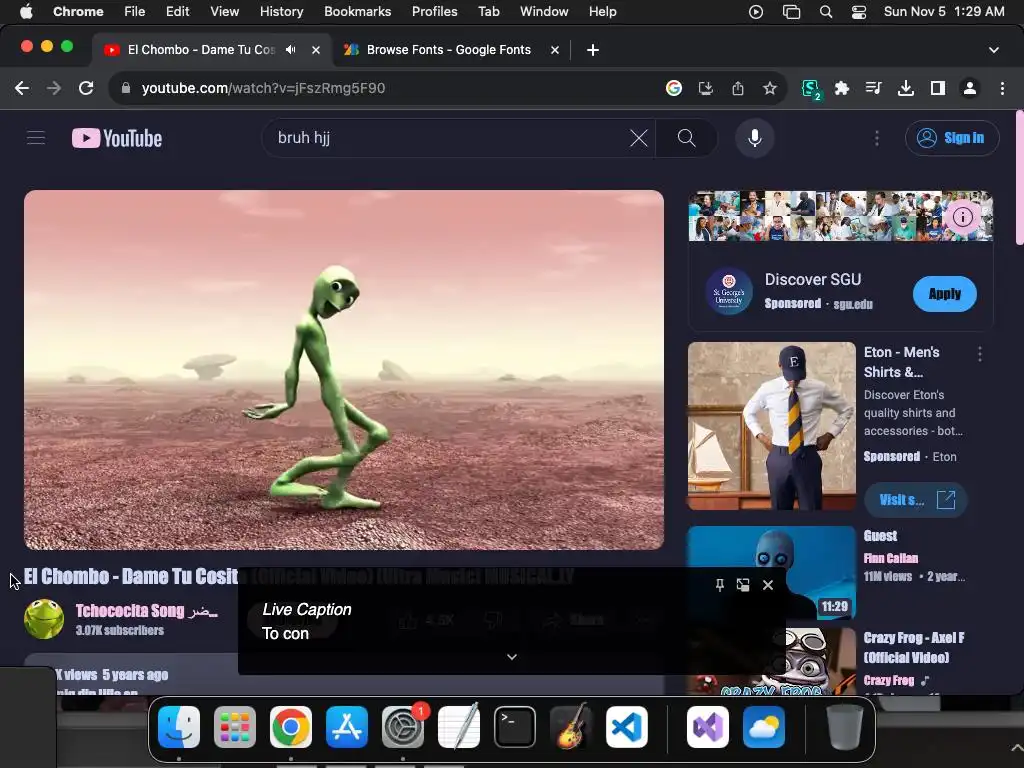Bookmark this page with star
Screen dimensions: 1024x768
770,88
